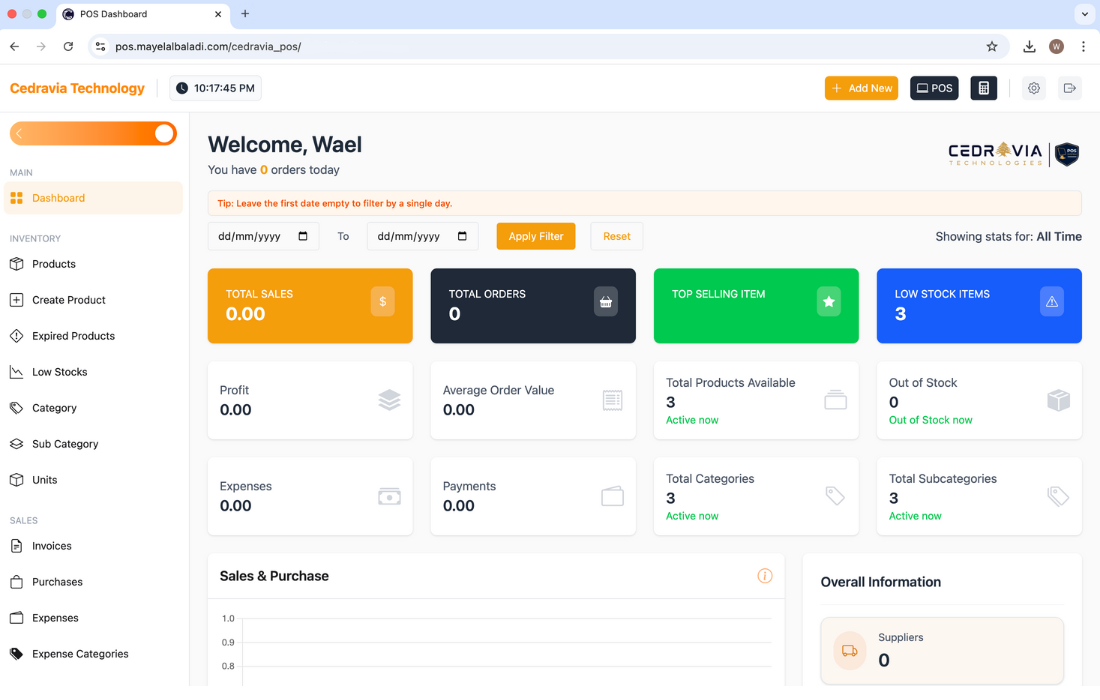Select Low Stocks from sidebar menu

60,372
